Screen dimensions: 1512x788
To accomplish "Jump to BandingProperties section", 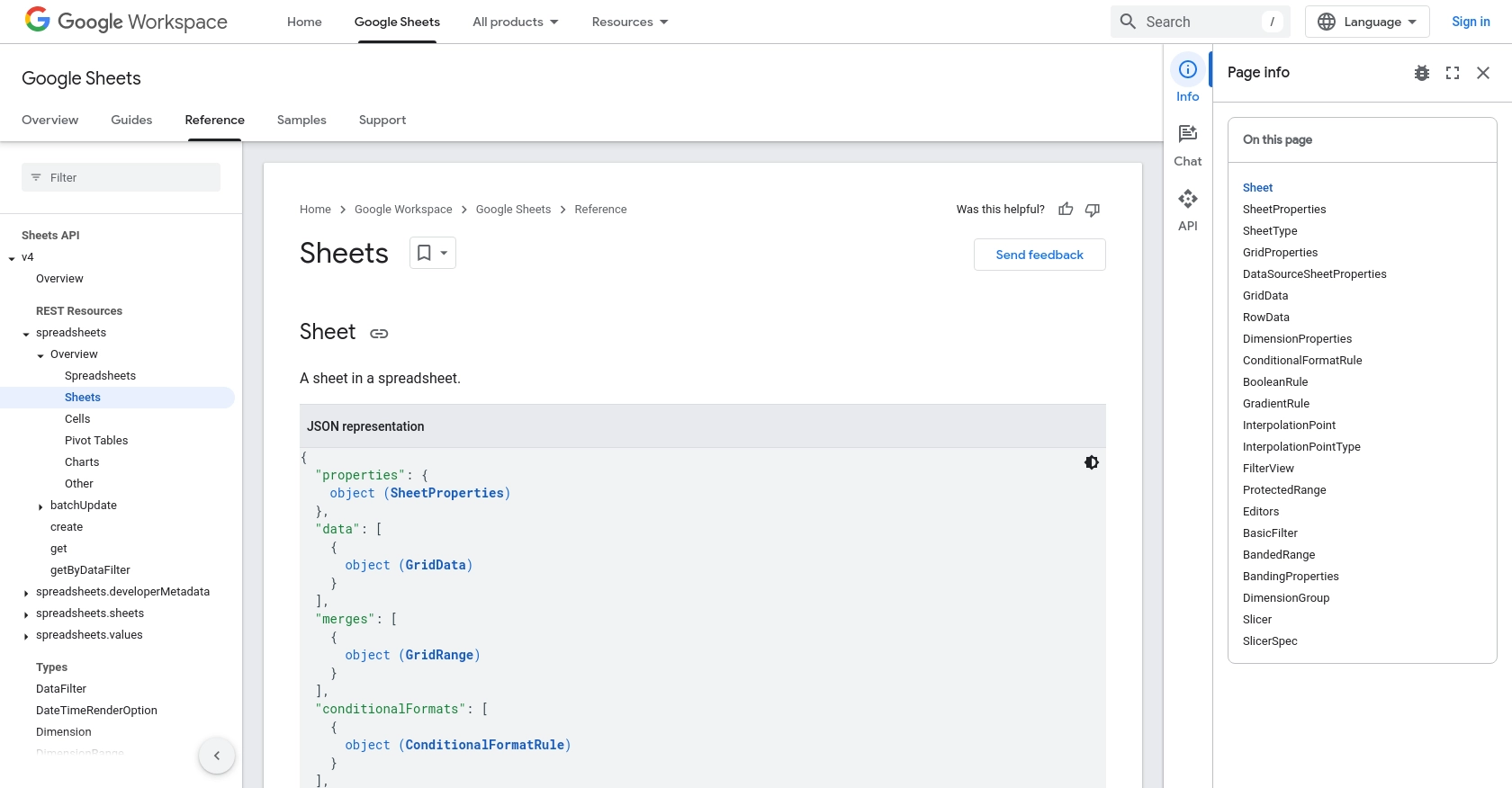I will tap(1291, 577).
